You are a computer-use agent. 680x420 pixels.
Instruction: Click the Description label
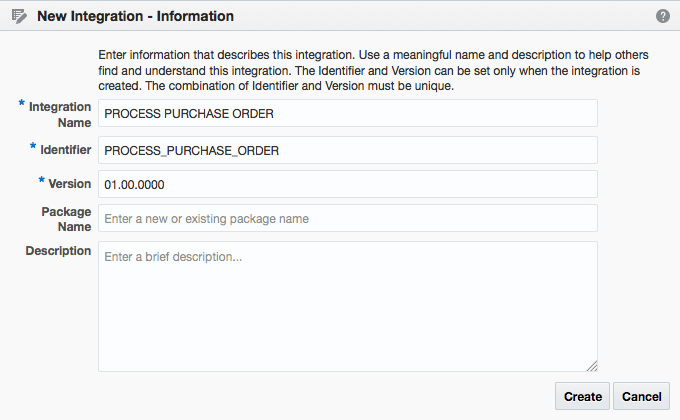58,251
